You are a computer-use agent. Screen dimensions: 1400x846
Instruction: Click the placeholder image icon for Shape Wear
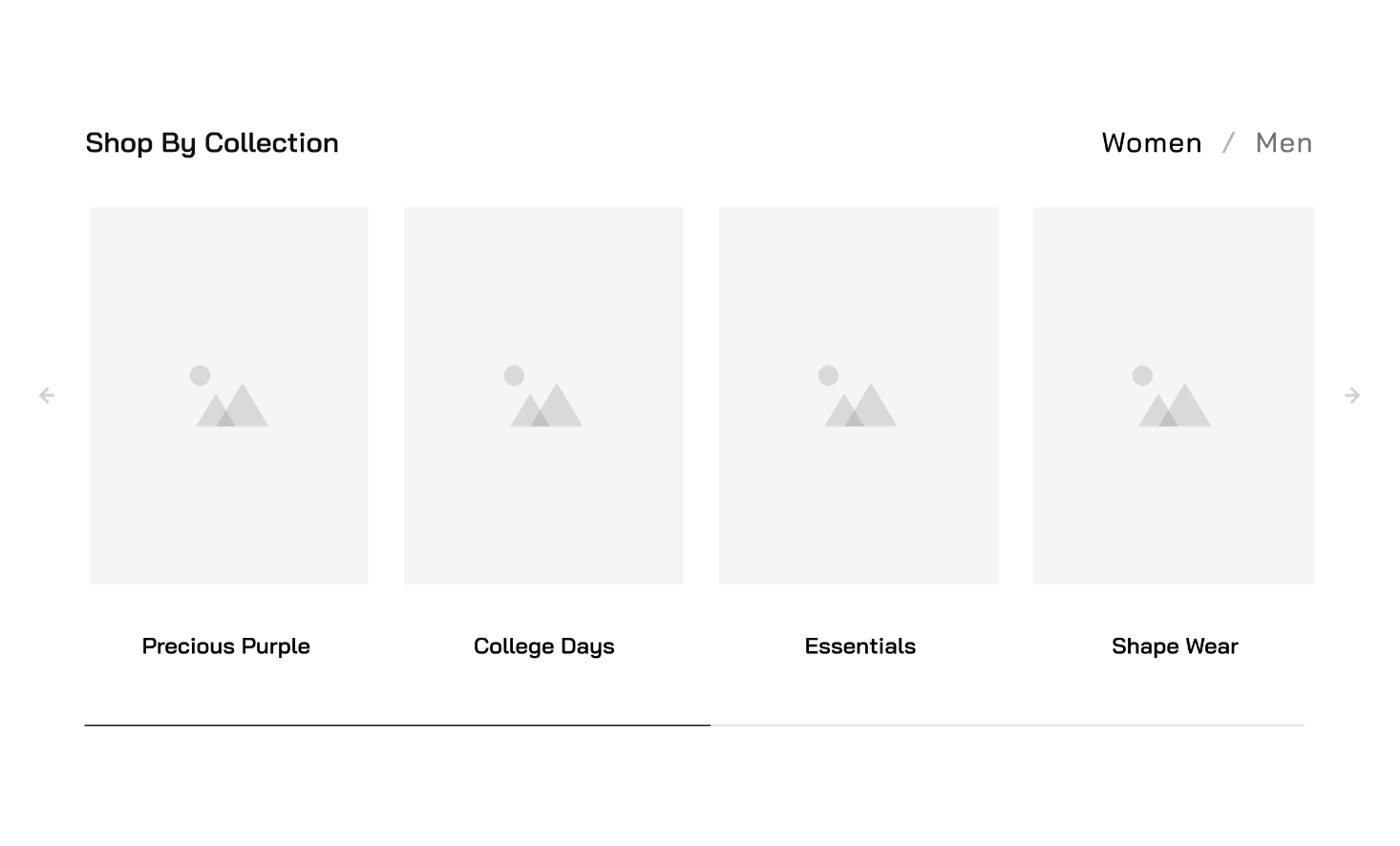coord(1174,397)
